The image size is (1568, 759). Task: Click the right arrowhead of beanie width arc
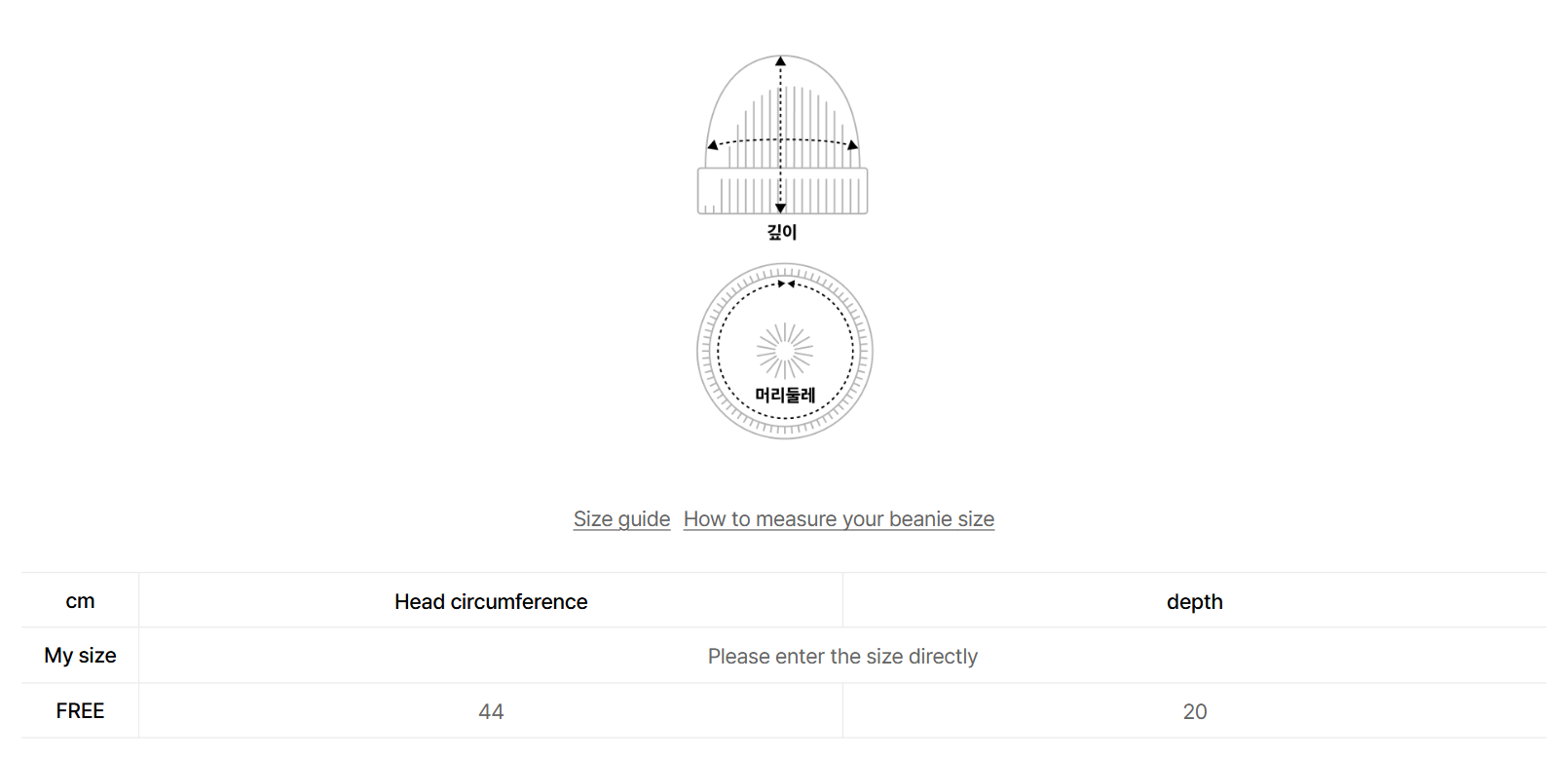(x=853, y=145)
